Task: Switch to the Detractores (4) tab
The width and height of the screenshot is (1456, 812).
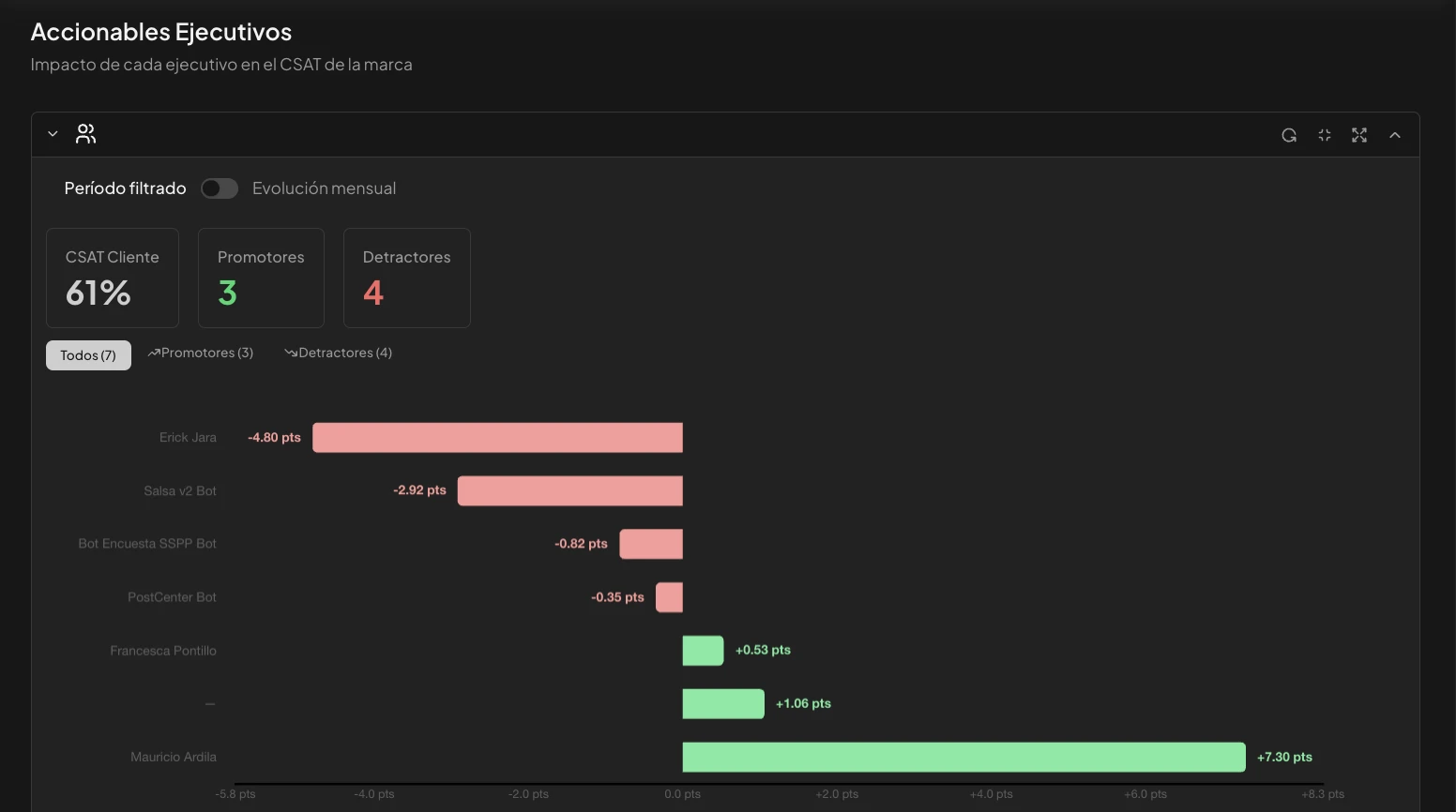Action: 339,353
